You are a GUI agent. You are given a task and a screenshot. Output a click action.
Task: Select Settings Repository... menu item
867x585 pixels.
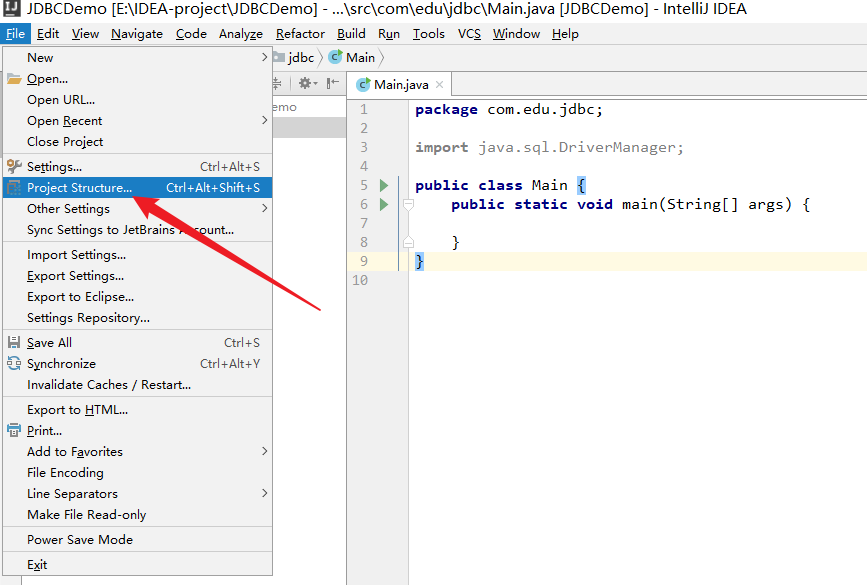[x=138, y=317]
